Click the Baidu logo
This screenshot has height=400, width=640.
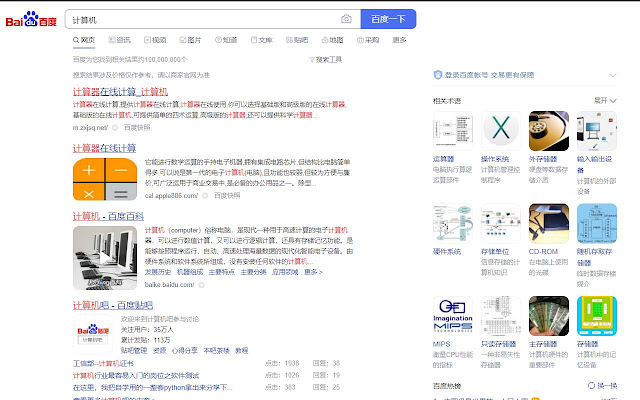[x=31, y=19]
